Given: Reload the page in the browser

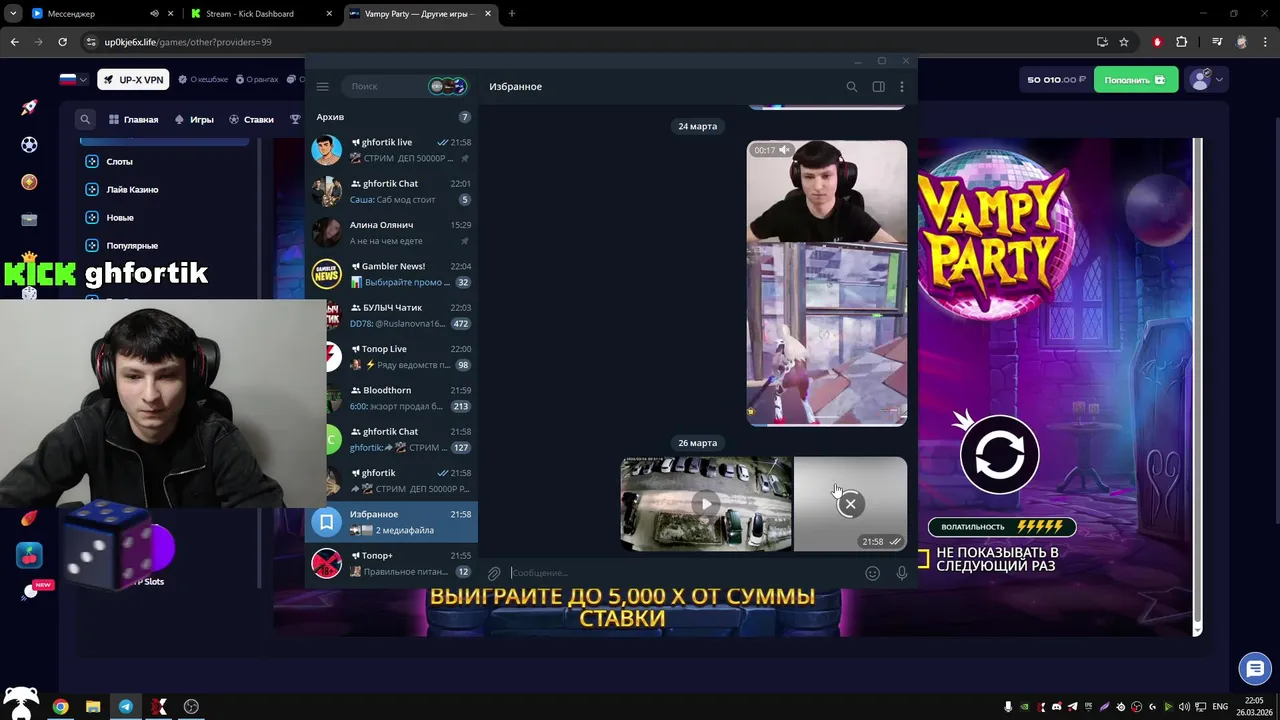Looking at the screenshot, I should pyautogui.click(x=62, y=42).
